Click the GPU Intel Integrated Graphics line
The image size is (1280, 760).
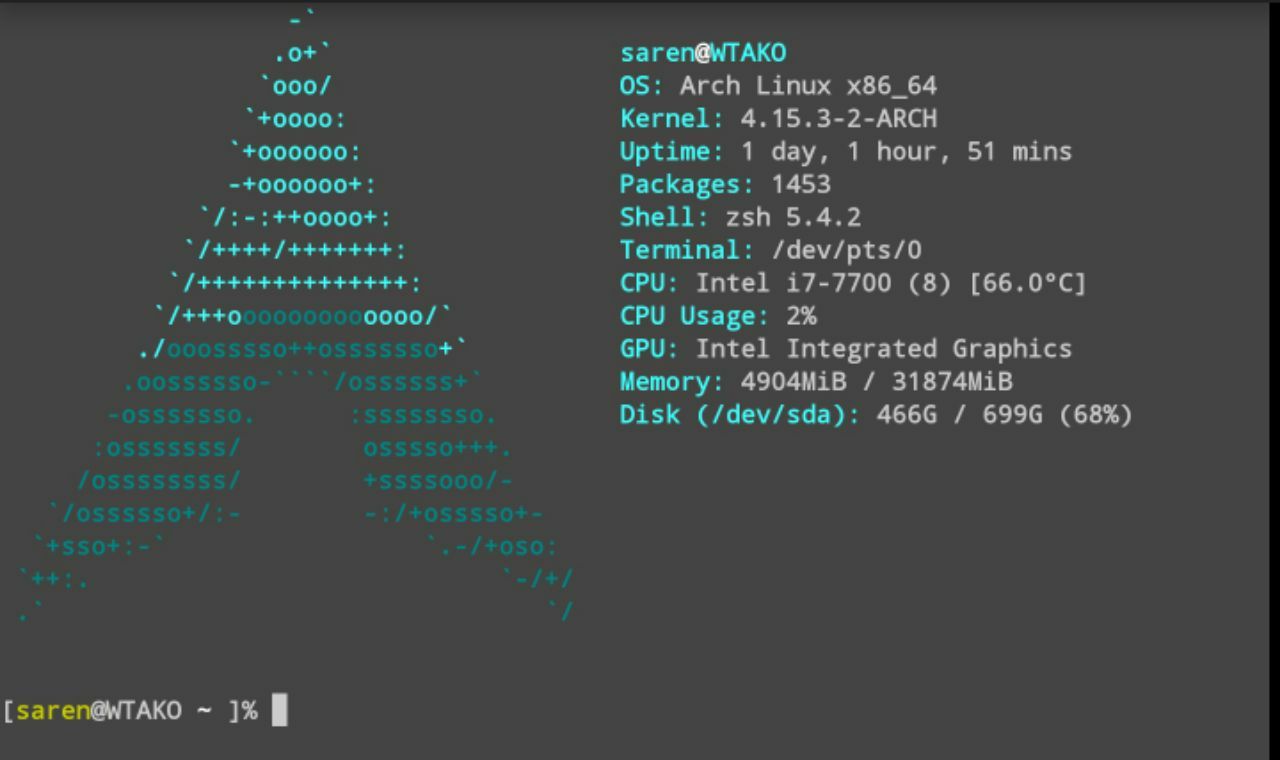click(845, 350)
